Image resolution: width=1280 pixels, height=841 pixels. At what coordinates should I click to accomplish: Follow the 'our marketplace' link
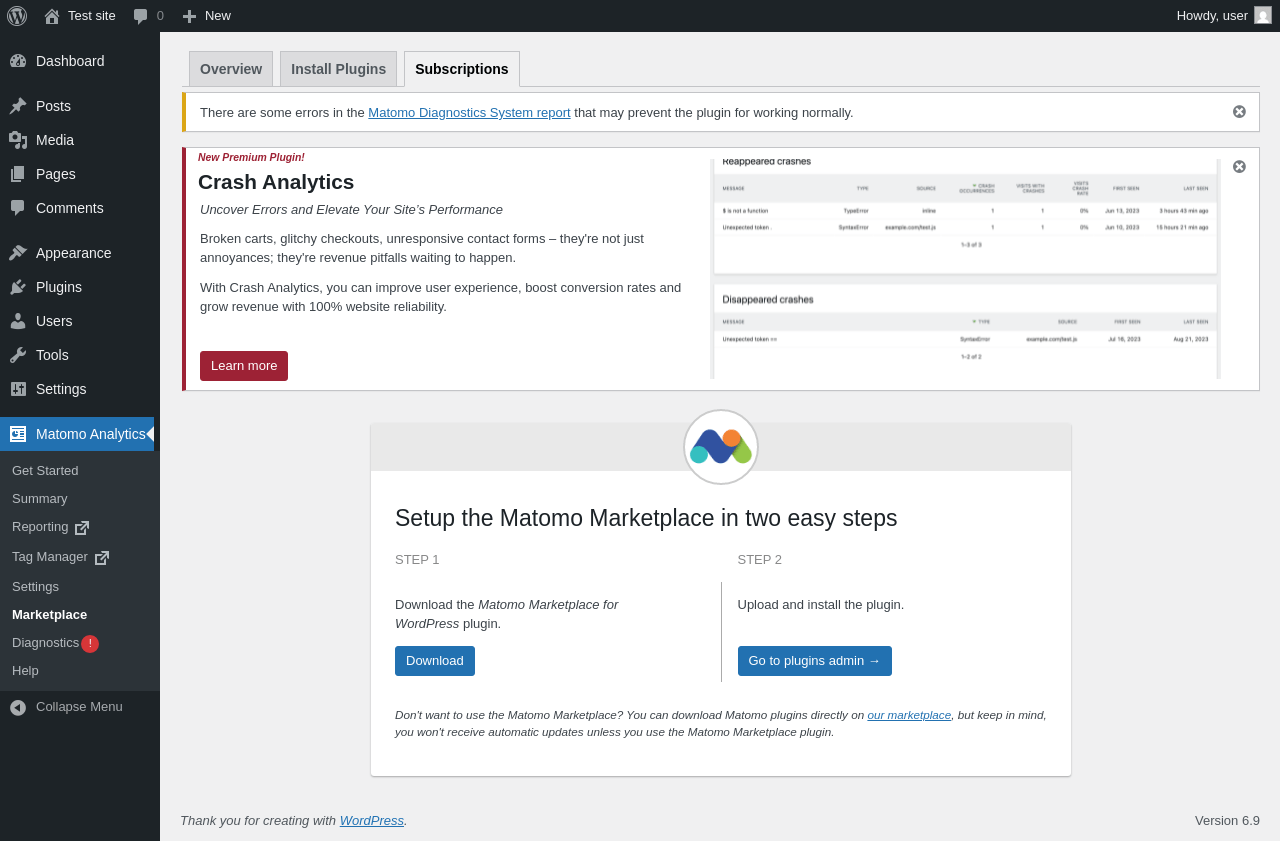pos(909,715)
